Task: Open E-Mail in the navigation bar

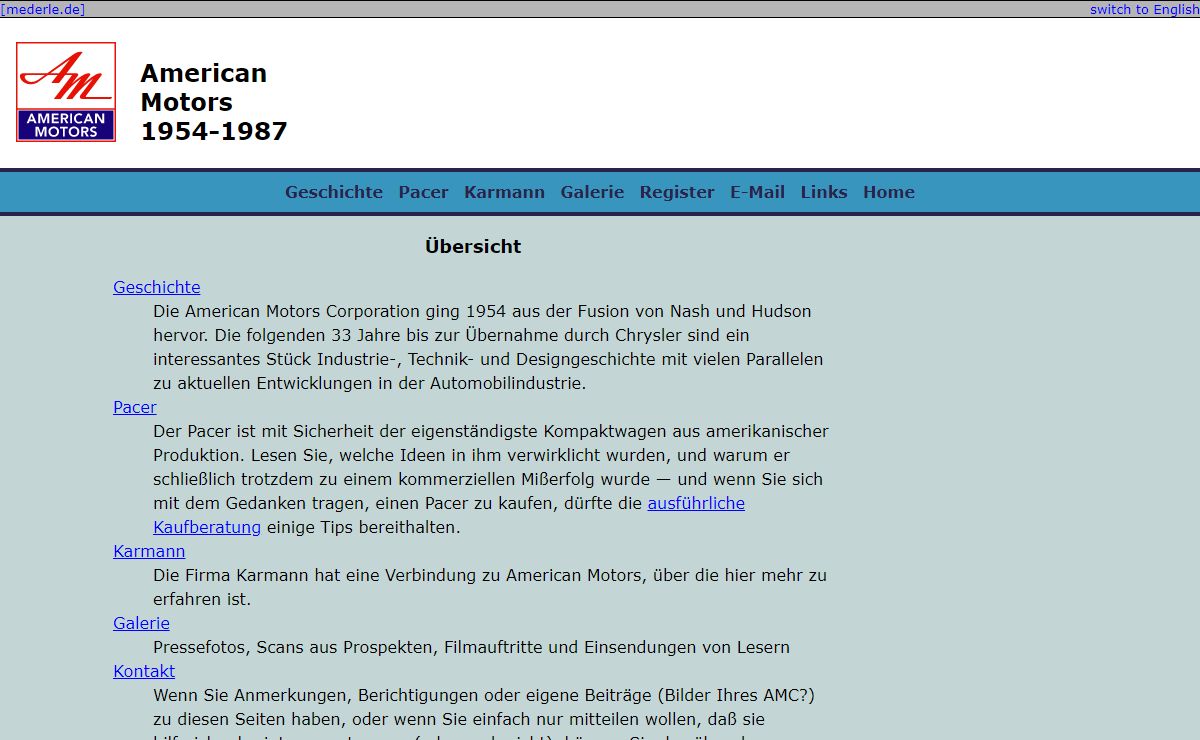Action: point(758,192)
